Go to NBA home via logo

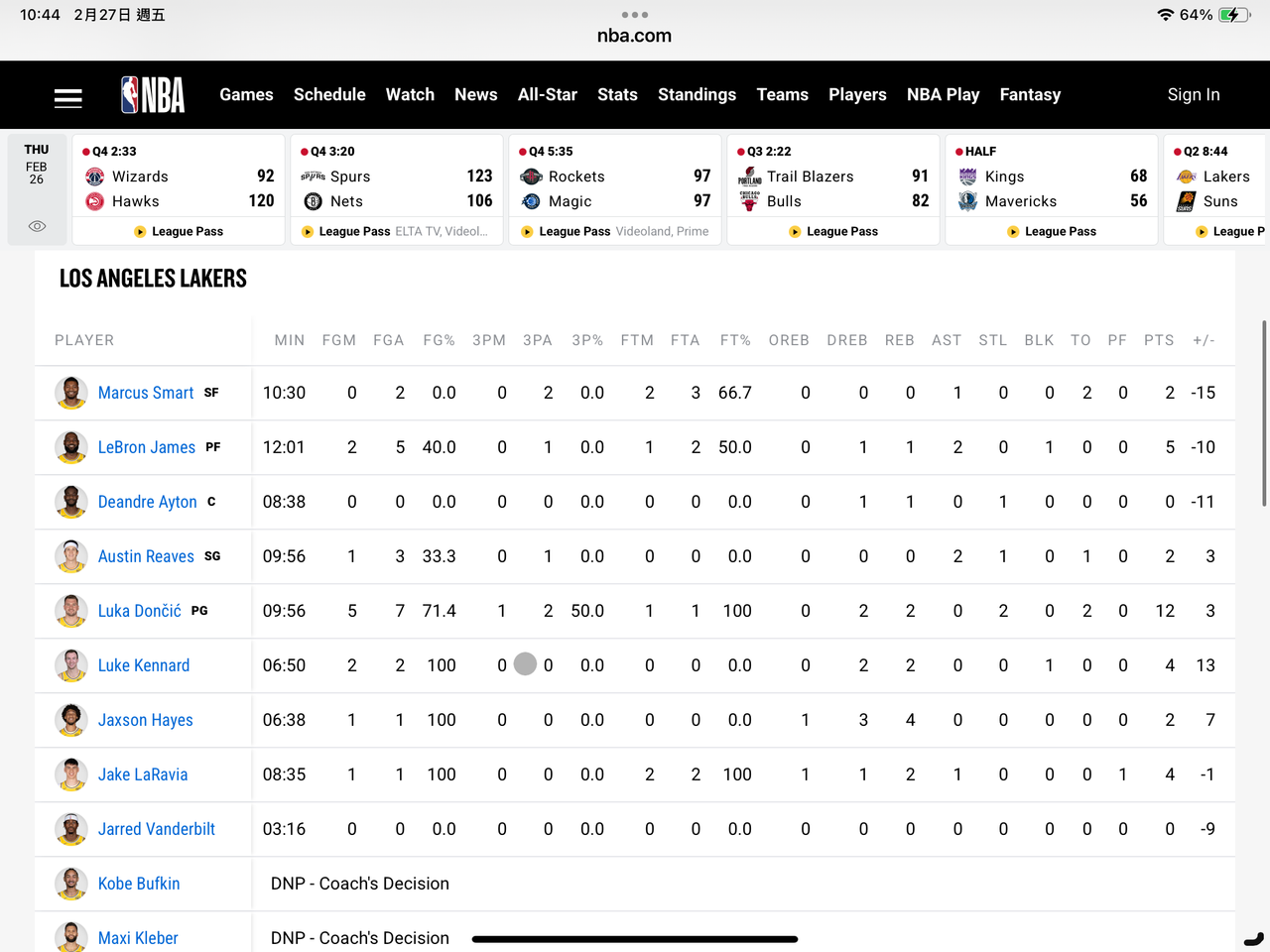point(153,95)
